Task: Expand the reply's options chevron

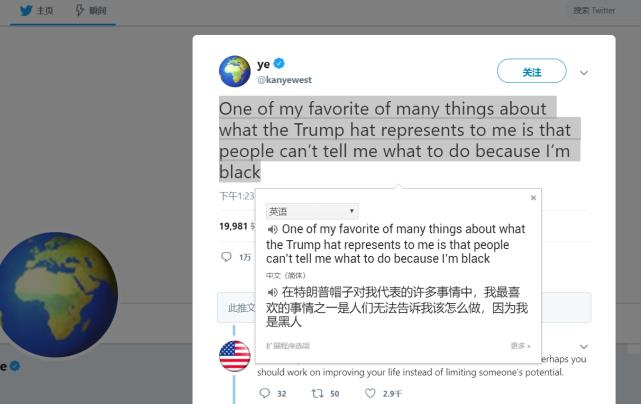Action: (x=584, y=346)
